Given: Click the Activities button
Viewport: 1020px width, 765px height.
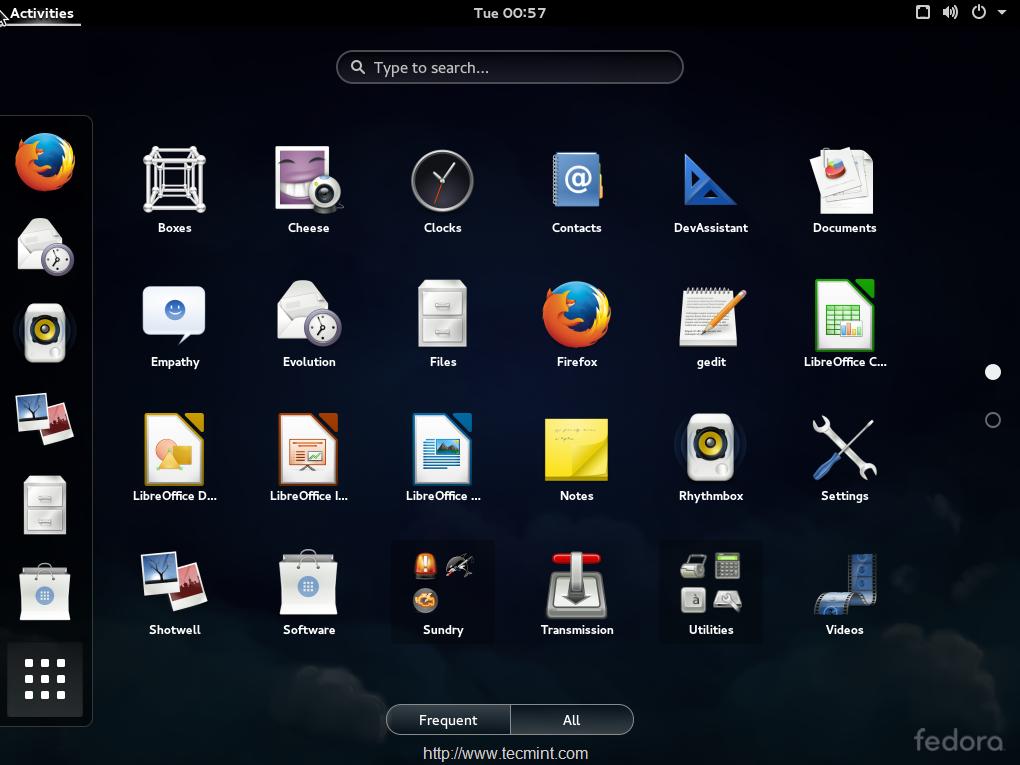Looking at the screenshot, I should (x=41, y=13).
